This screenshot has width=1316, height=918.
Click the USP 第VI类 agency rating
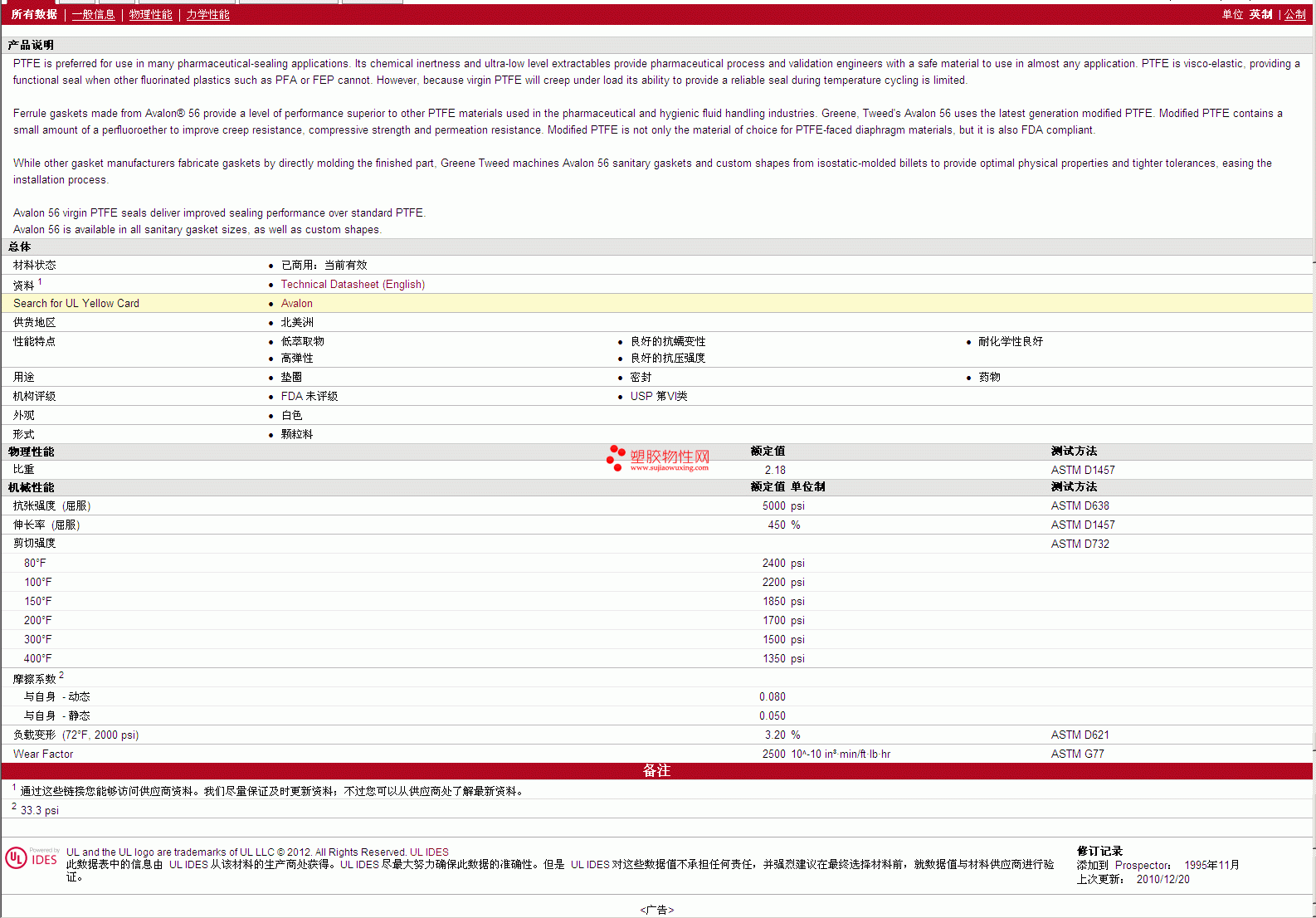(659, 396)
